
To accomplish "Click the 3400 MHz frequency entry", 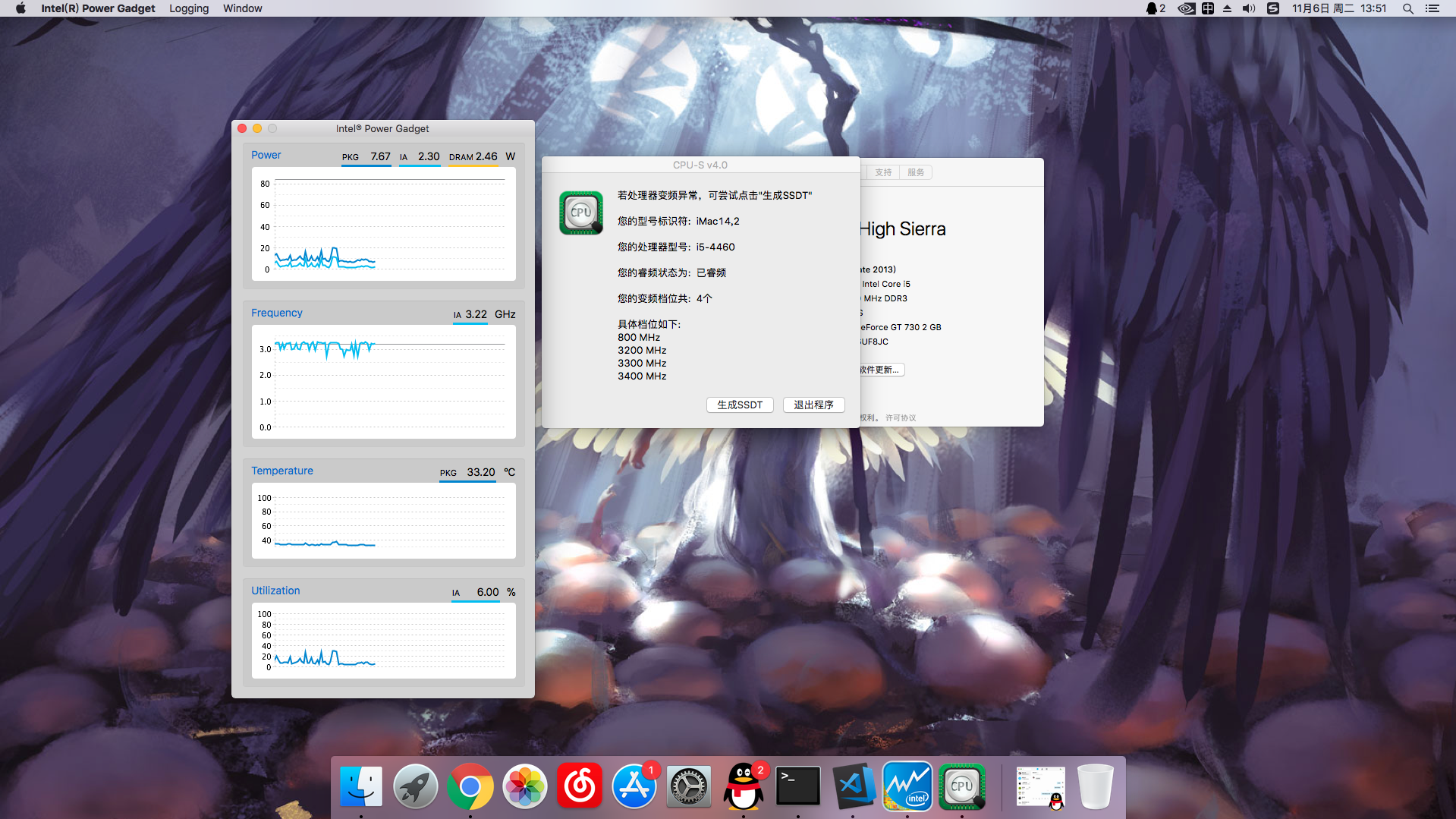I will point(642,376).
